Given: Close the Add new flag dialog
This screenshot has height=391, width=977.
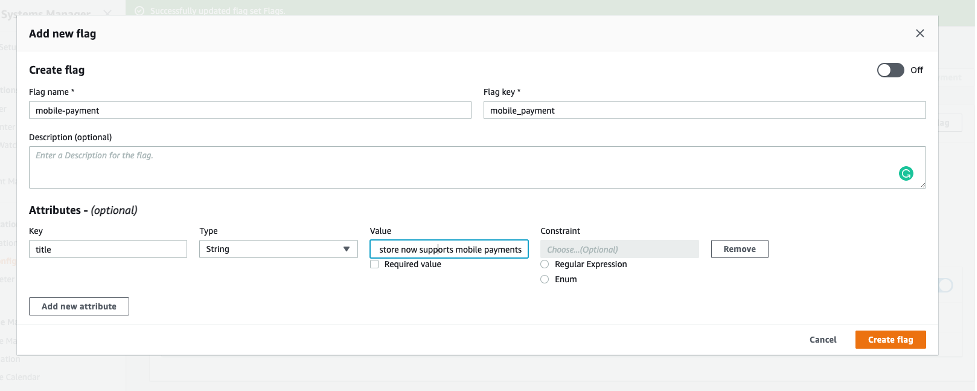Looking at the screenshot, I should tap(920, 34).
